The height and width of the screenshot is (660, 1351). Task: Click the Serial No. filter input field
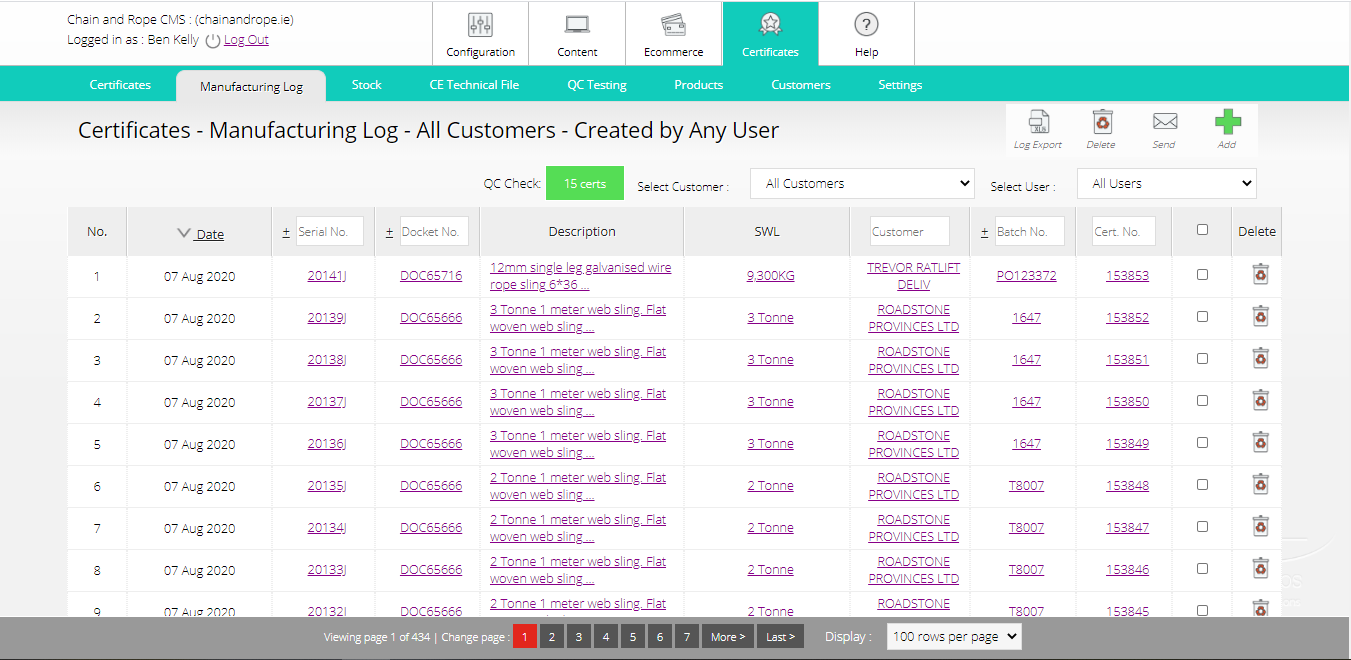pyautogui.click(x=329, y=232)
